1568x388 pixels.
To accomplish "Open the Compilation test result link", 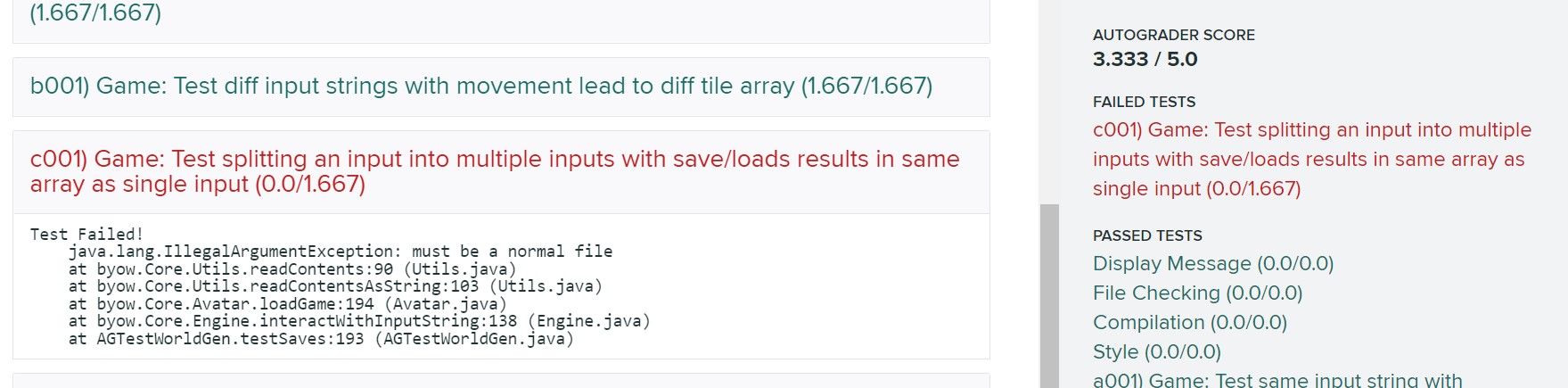I will click(1189, 323).
